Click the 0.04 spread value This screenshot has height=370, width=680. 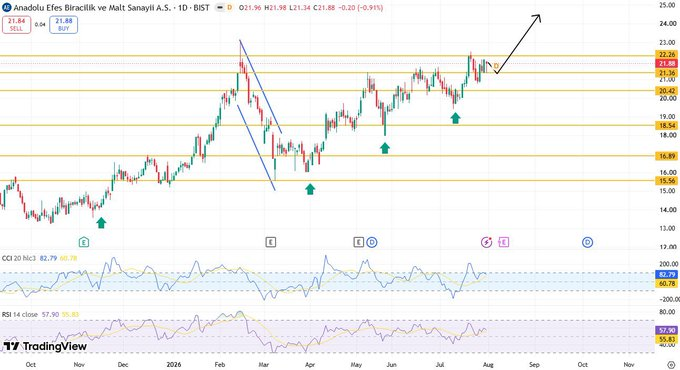coord(40,25)
